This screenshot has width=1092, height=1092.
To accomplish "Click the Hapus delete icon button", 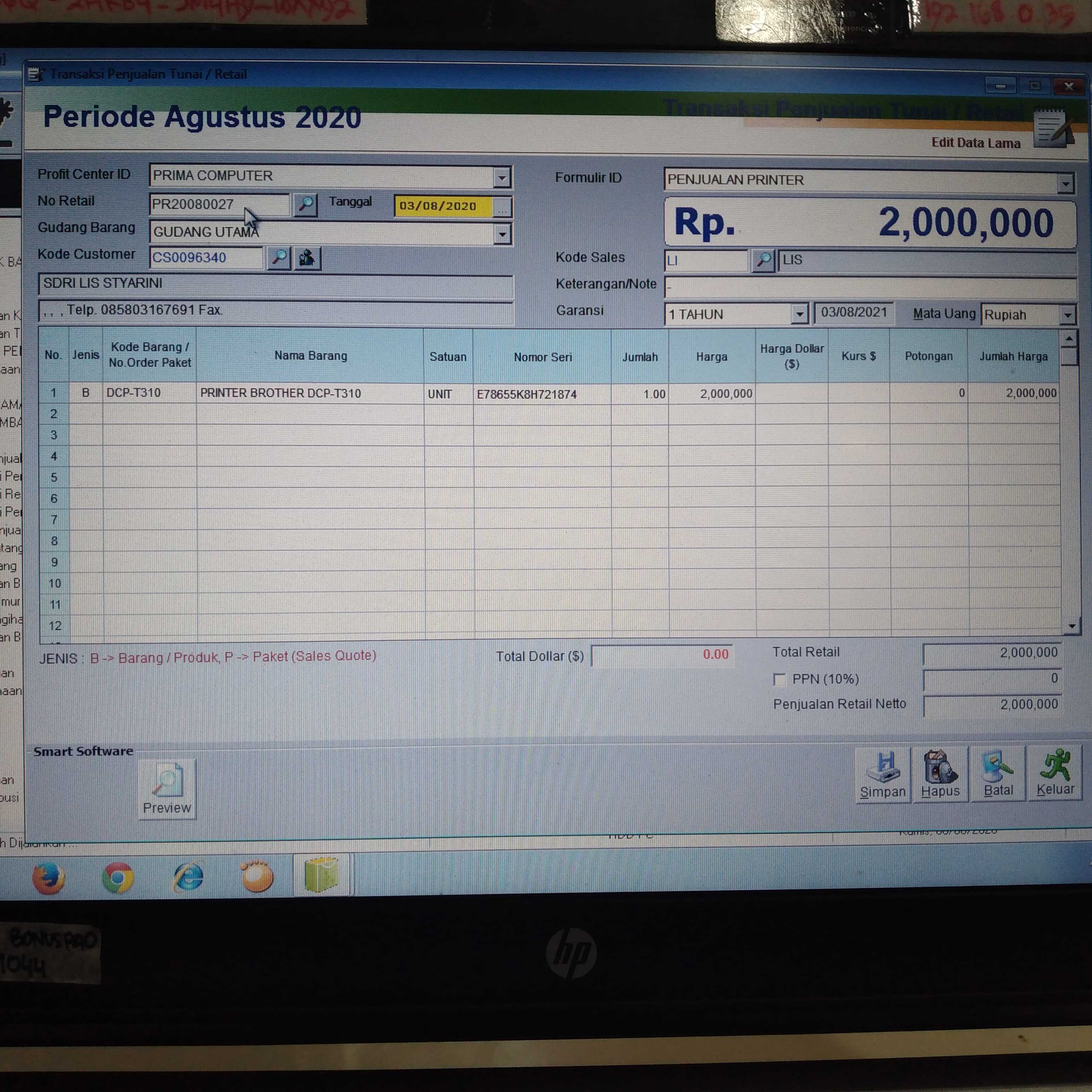I will point(941,773).
